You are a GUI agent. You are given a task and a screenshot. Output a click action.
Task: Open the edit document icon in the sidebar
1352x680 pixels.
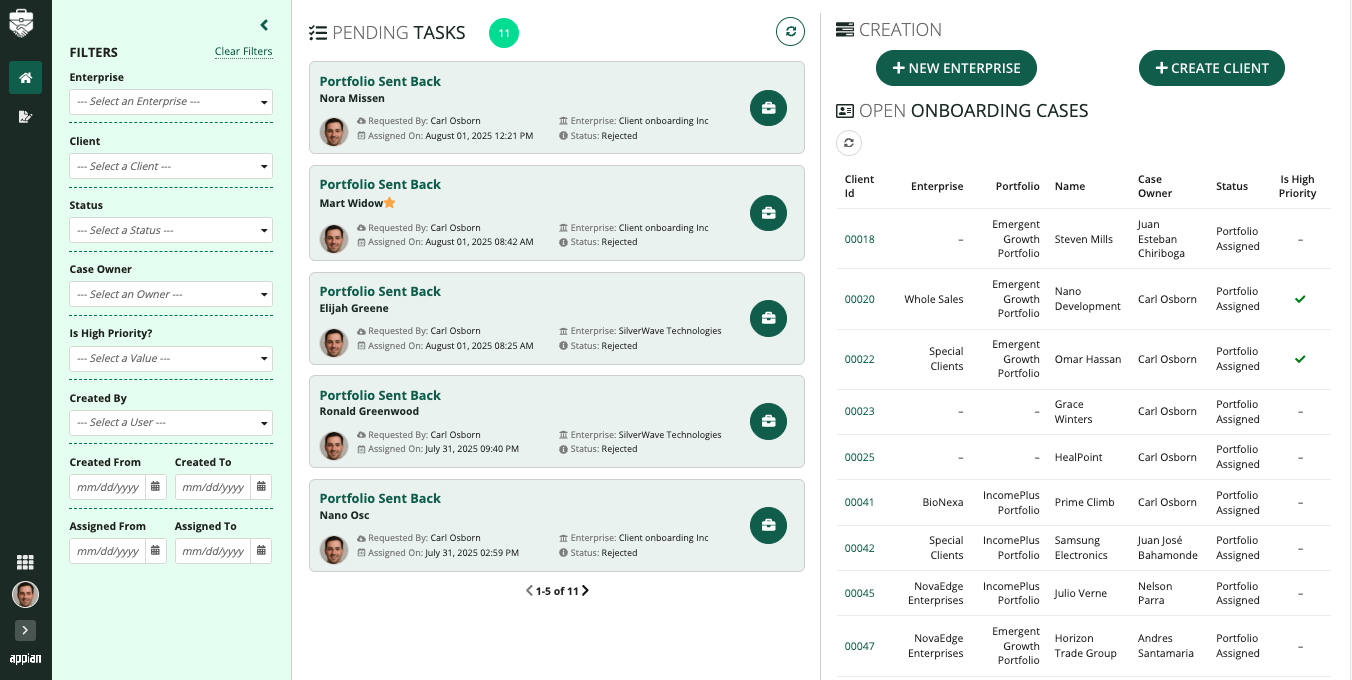pos(25,117)
